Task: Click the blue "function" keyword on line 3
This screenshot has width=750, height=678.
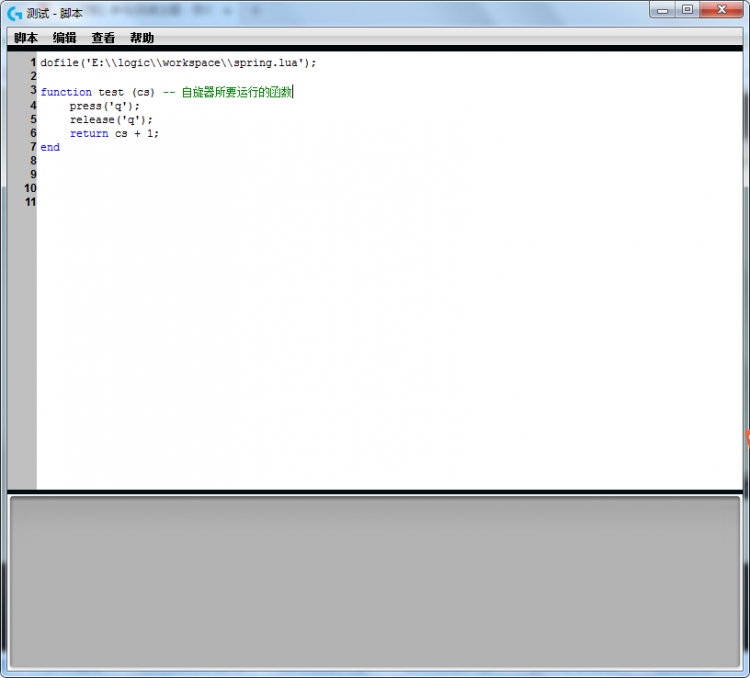Action: click(66, 92)
